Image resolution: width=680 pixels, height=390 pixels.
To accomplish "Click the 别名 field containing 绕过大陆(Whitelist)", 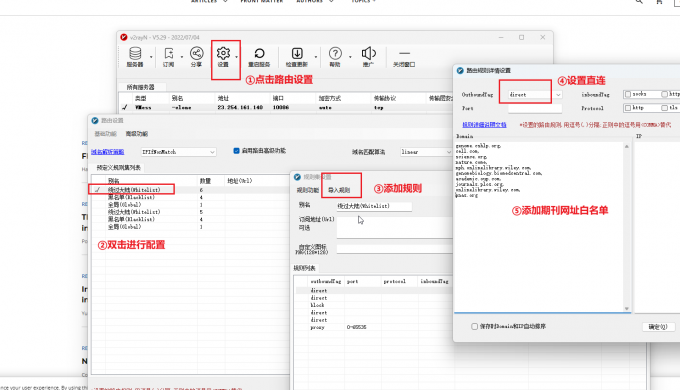I will 374,206.
